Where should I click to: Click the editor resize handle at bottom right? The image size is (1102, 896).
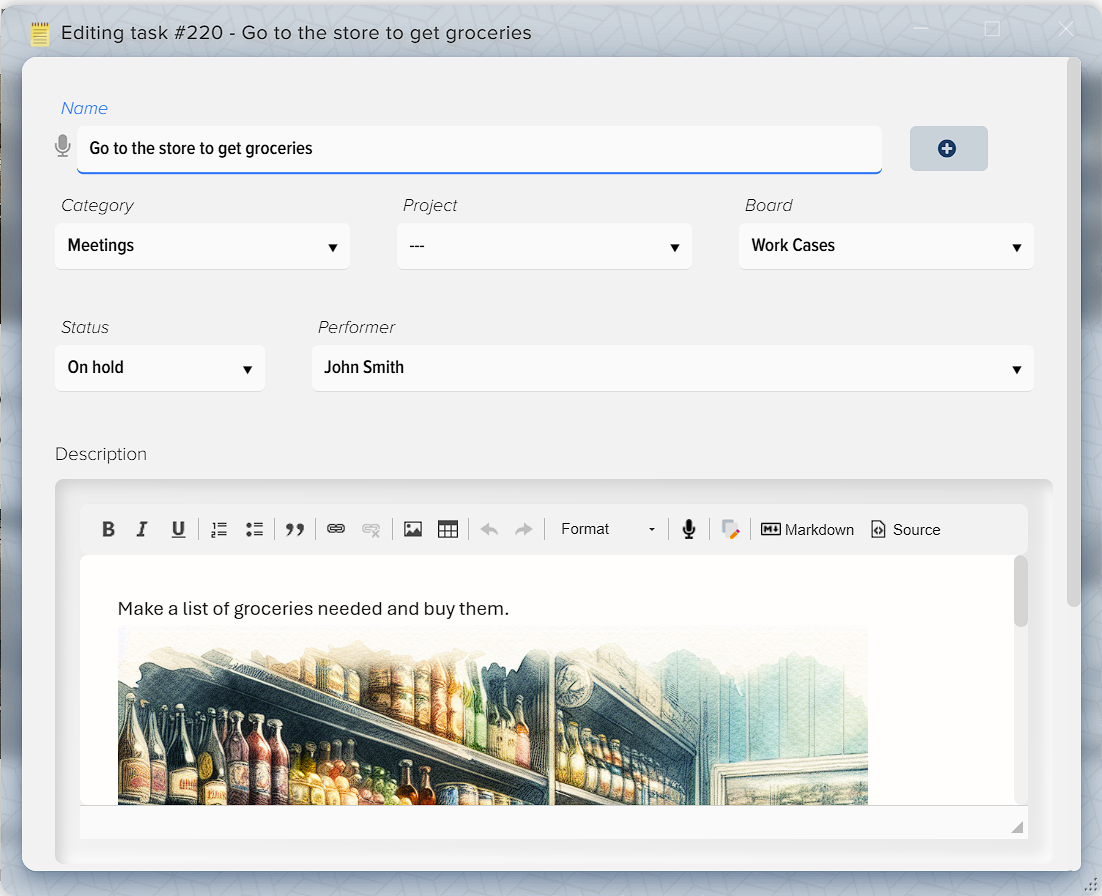(1017, 827)
